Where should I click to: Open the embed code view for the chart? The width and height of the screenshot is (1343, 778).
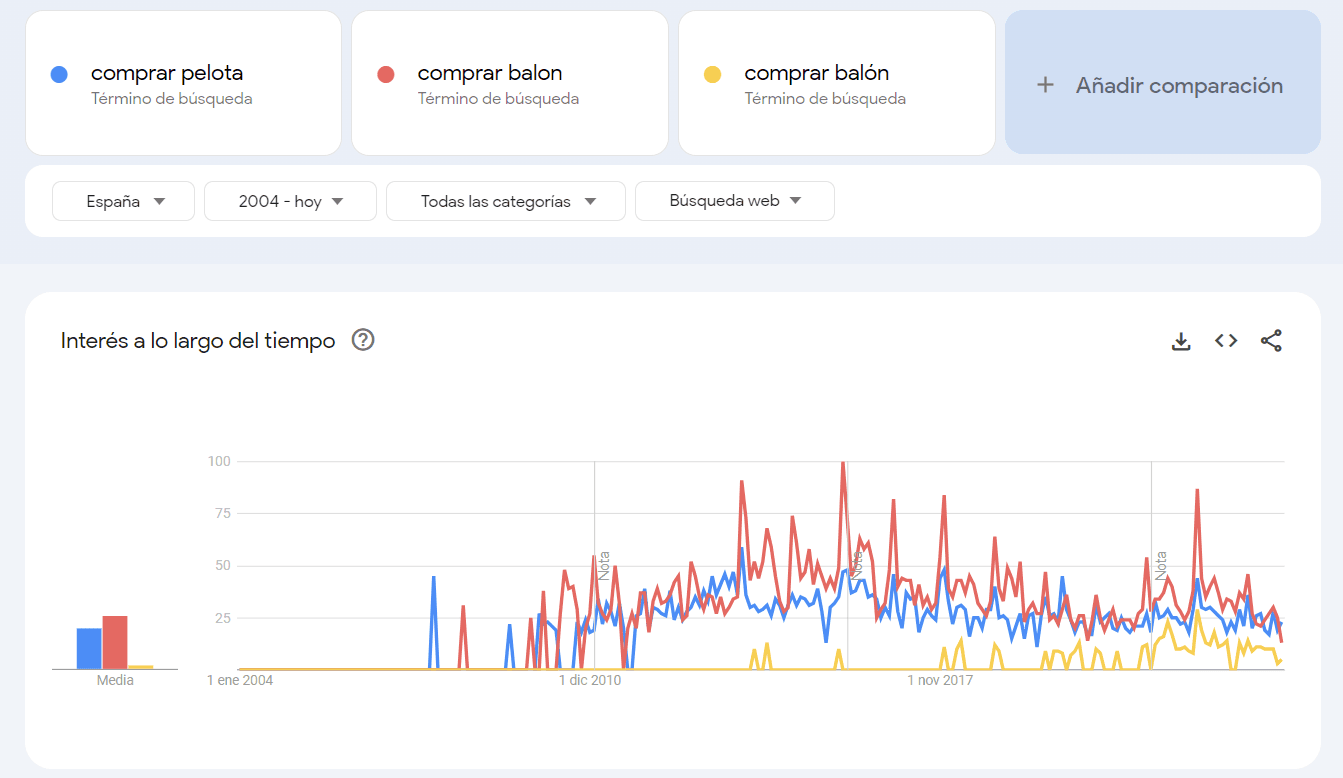(1225, 340)
